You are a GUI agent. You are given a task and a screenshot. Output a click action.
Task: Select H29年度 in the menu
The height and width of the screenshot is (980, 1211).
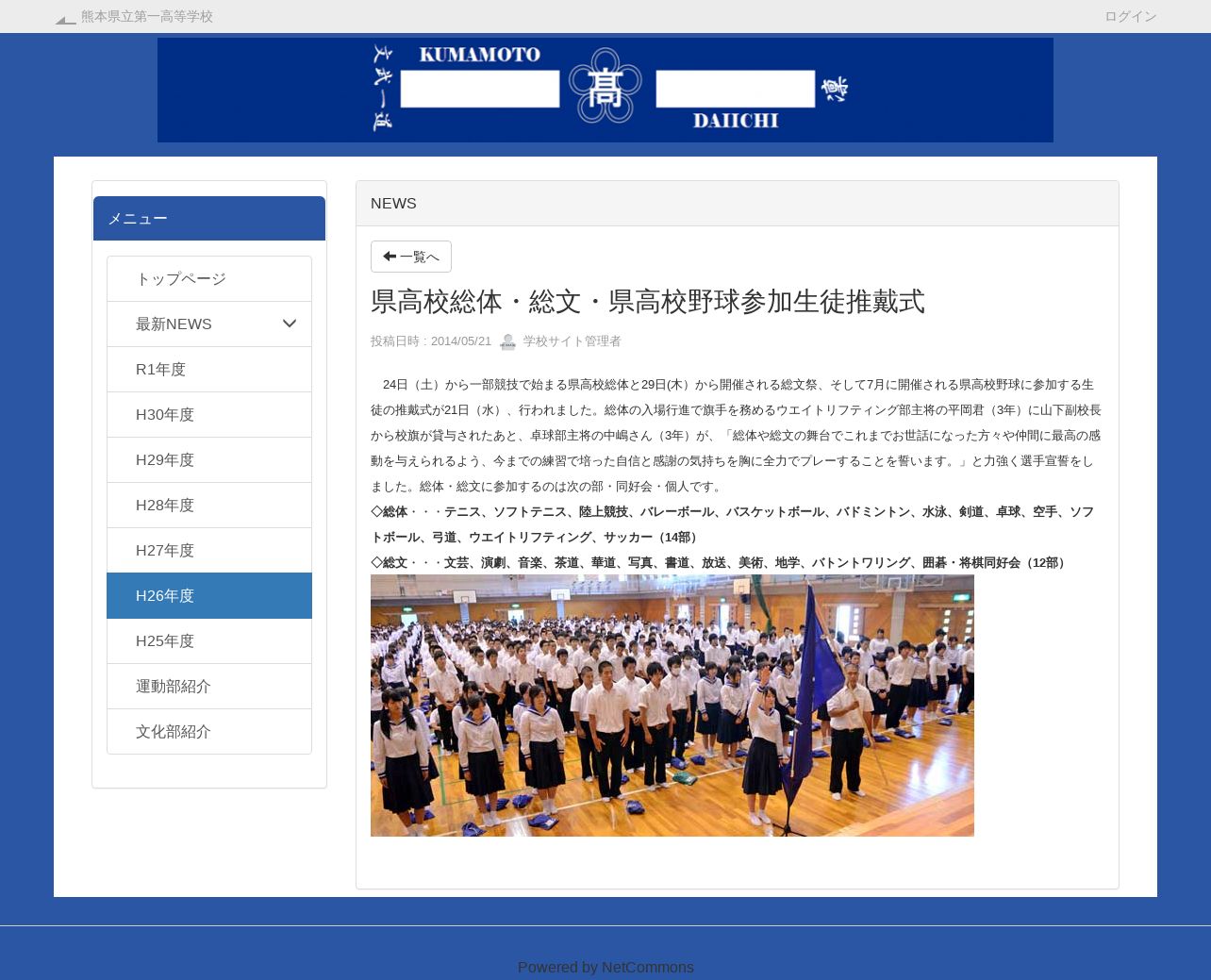pos(209,460)
